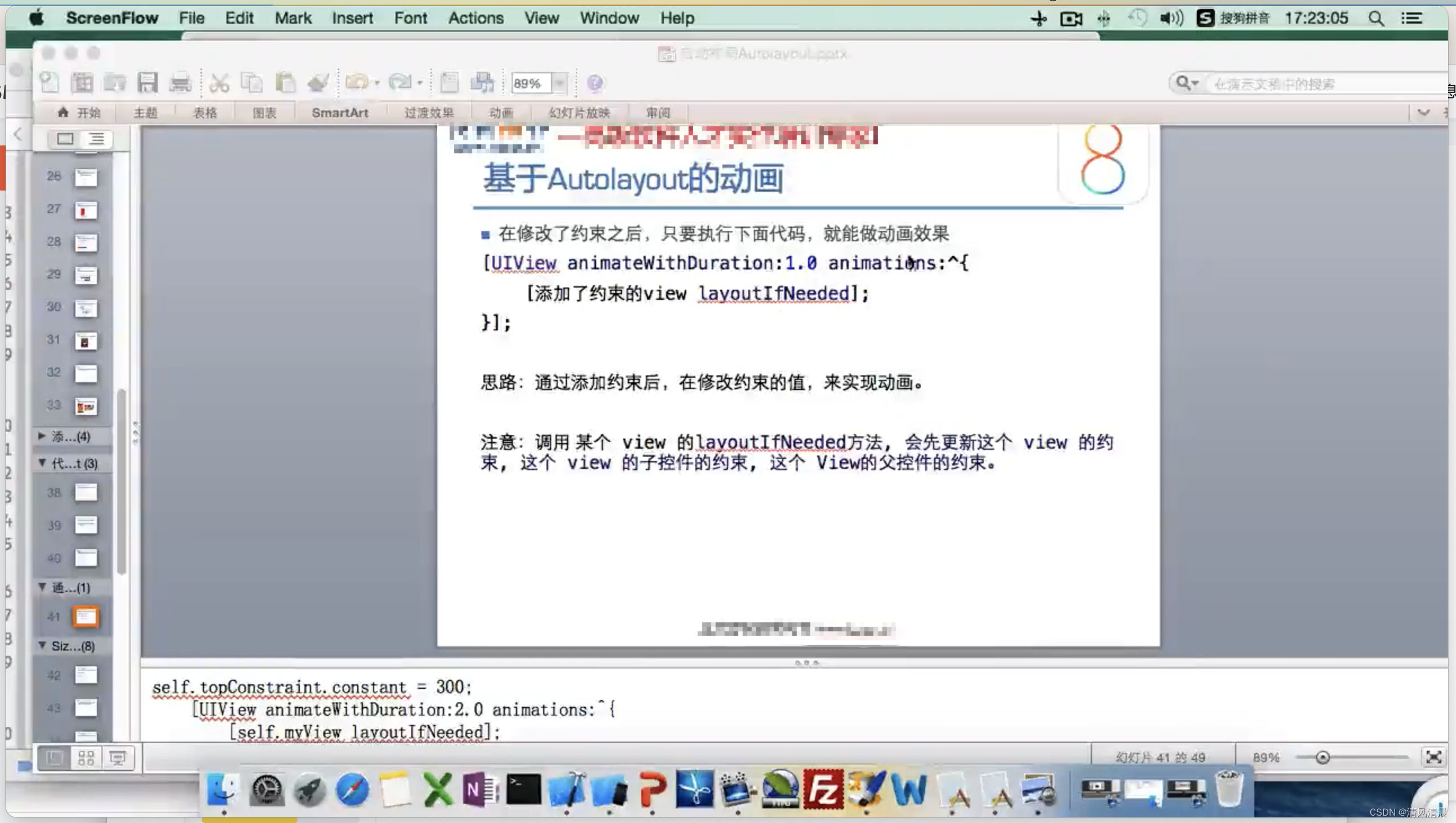Switch to 动画 ribbon tab
This screenshot has height=823, width=1456.
pos(501,113)
